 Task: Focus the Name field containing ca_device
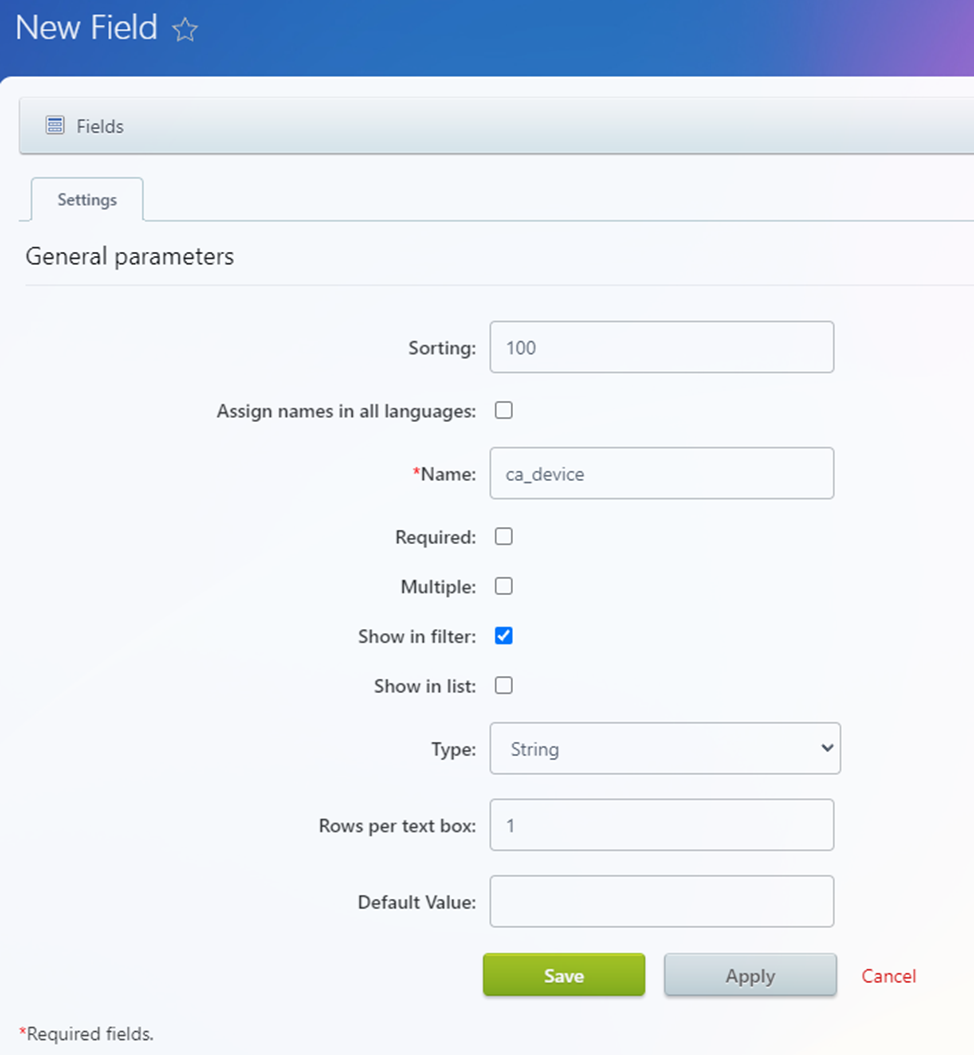(661, 473)
